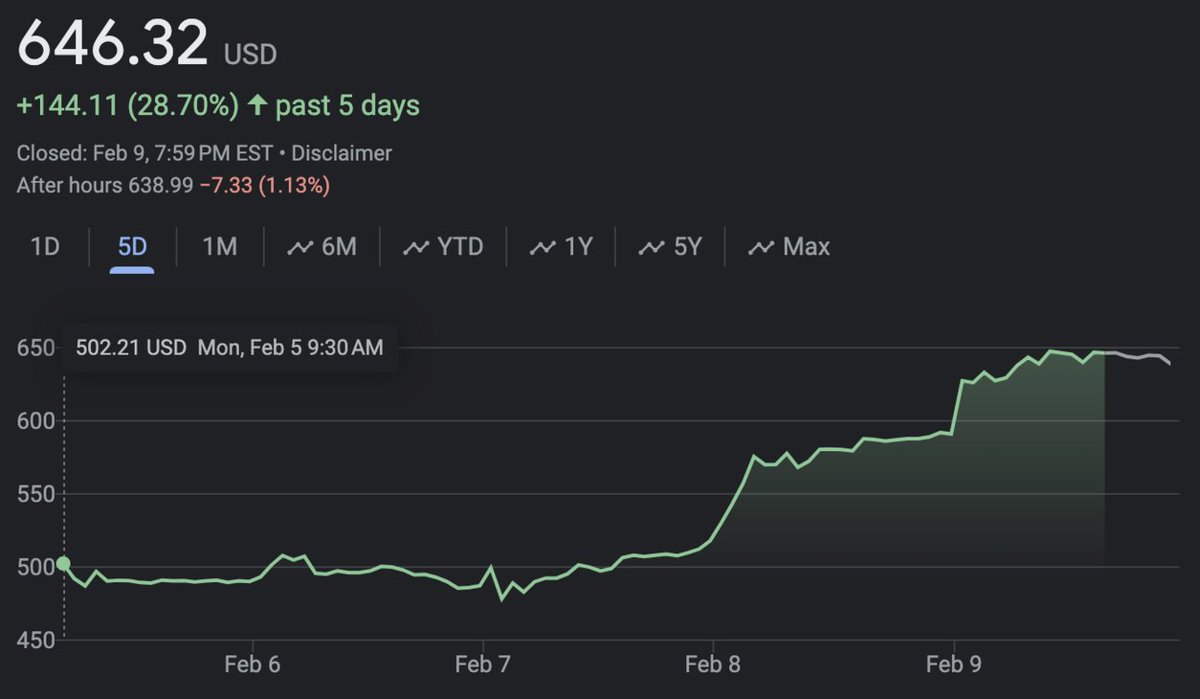Click the sparkline icon beside 6M
The height and width of the screenshot is (699, 1200).
click(298, 246)
